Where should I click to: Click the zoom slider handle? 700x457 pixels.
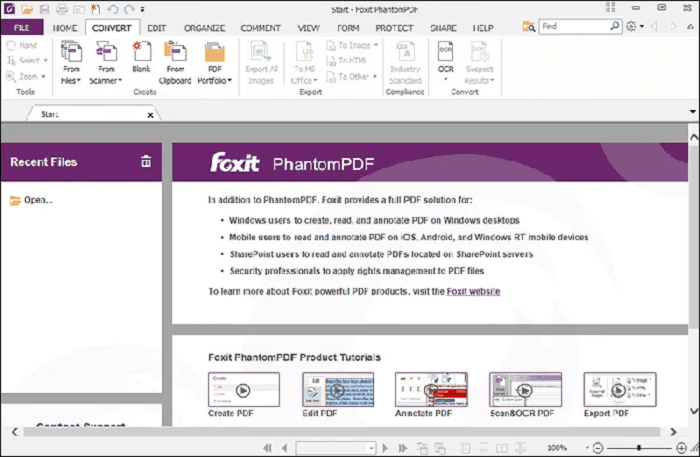(639, 447)
